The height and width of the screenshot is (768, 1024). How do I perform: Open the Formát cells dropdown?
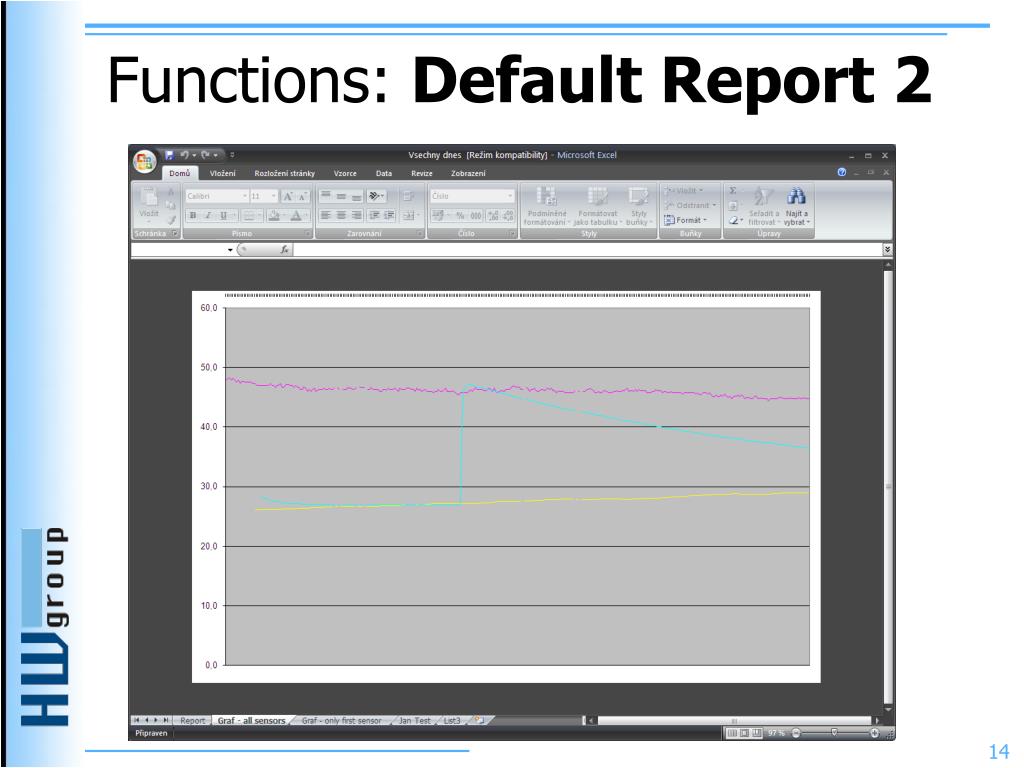(686, 220)
